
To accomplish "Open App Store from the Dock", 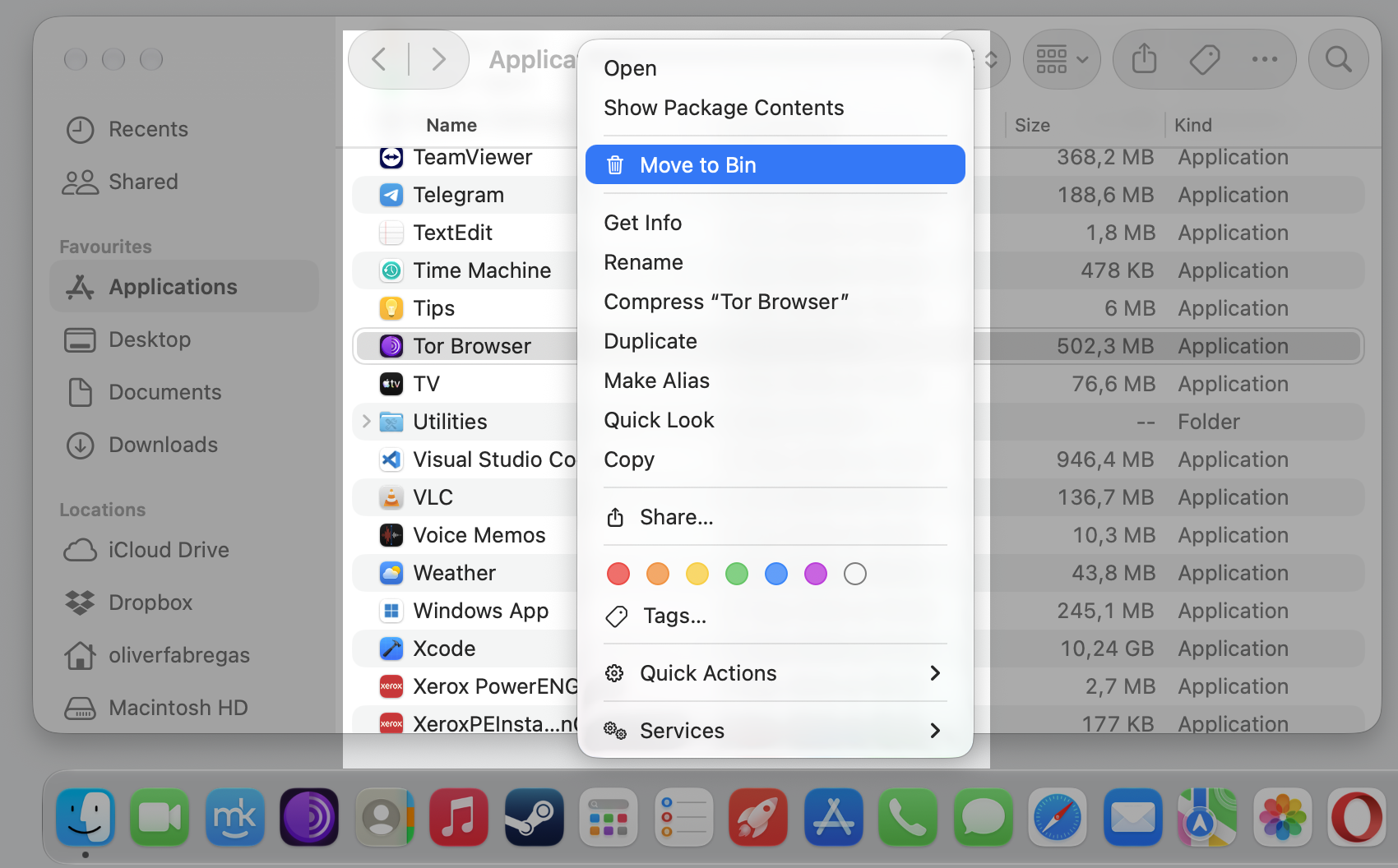I will click(834, 817).
